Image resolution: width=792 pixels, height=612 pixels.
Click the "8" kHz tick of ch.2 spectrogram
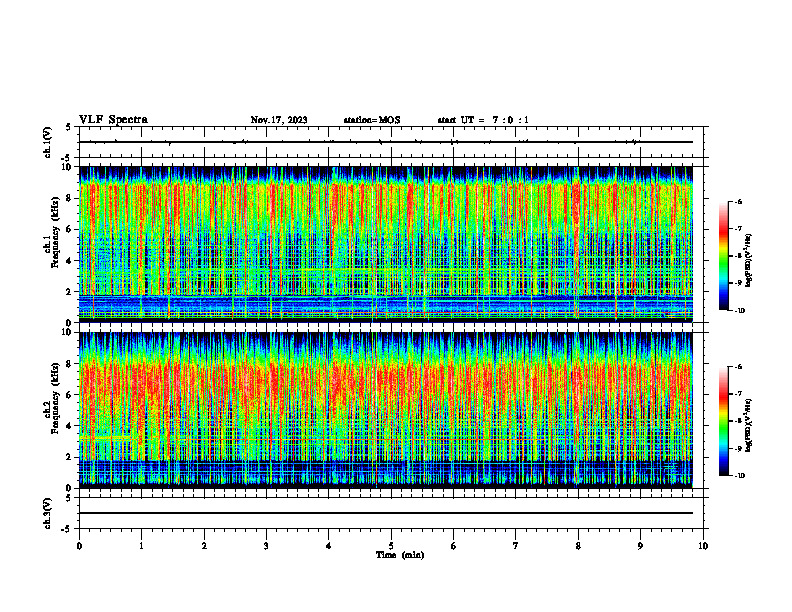(x=70, y=364)
